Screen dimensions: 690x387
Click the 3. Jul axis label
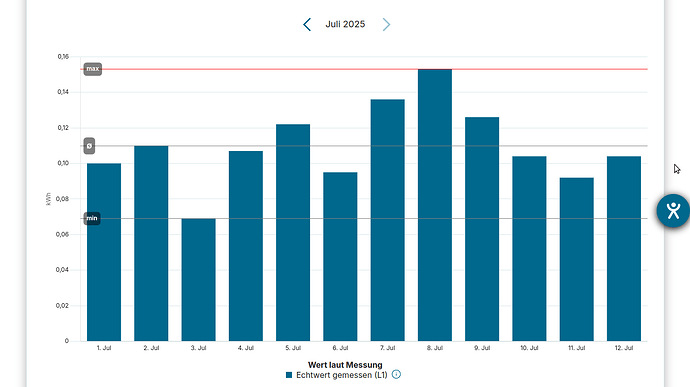(x=198, y=348)
